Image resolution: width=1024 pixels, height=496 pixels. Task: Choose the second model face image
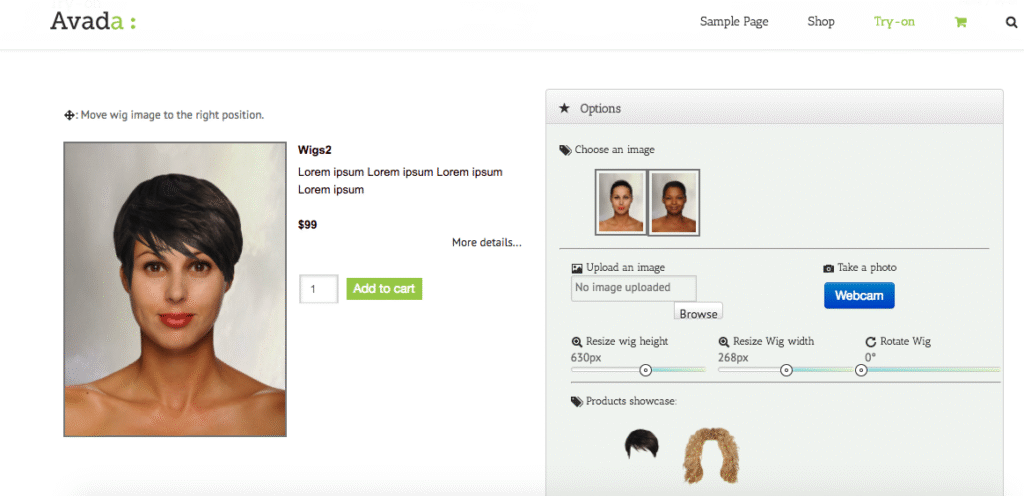674,203
